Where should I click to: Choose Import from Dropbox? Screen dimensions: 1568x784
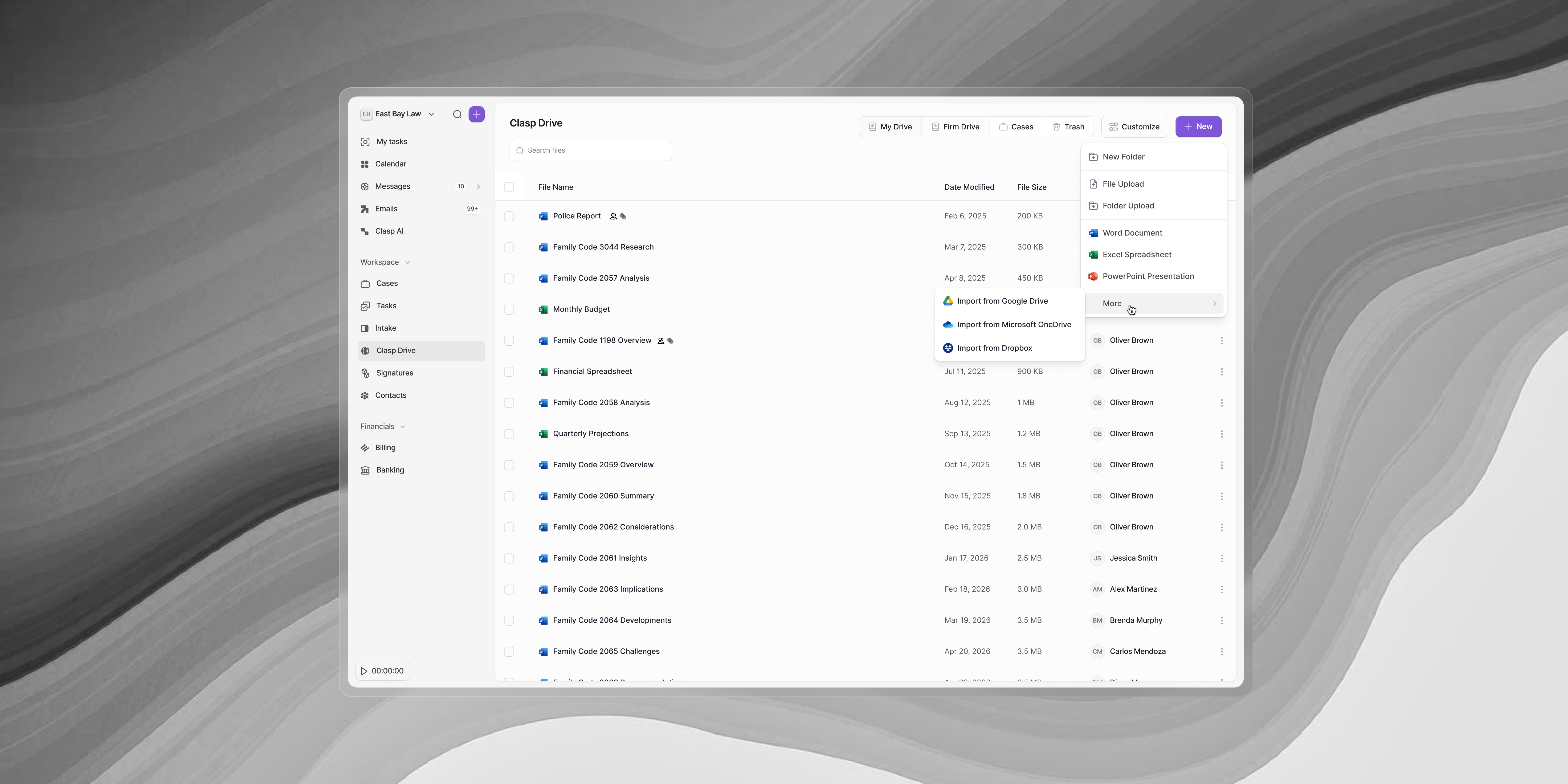pos(994,348)
